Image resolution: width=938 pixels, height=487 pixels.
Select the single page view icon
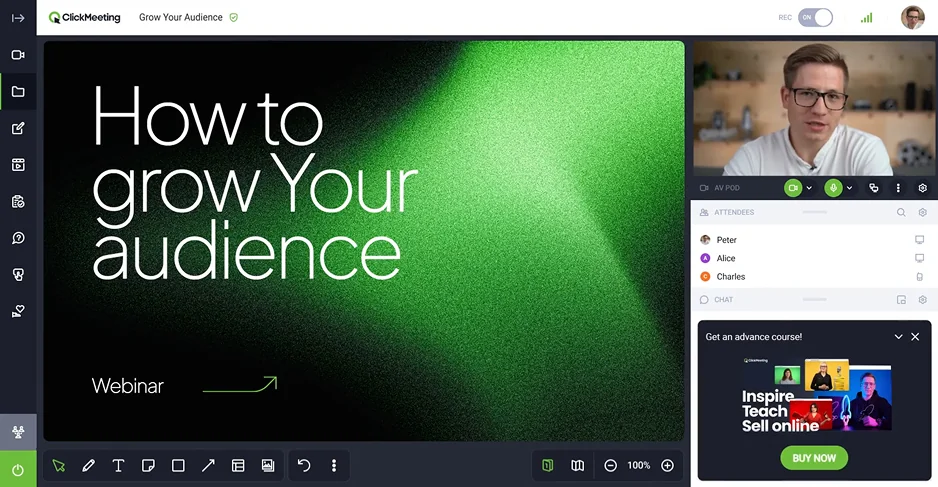pyautogui.click(x=547, y=465)
